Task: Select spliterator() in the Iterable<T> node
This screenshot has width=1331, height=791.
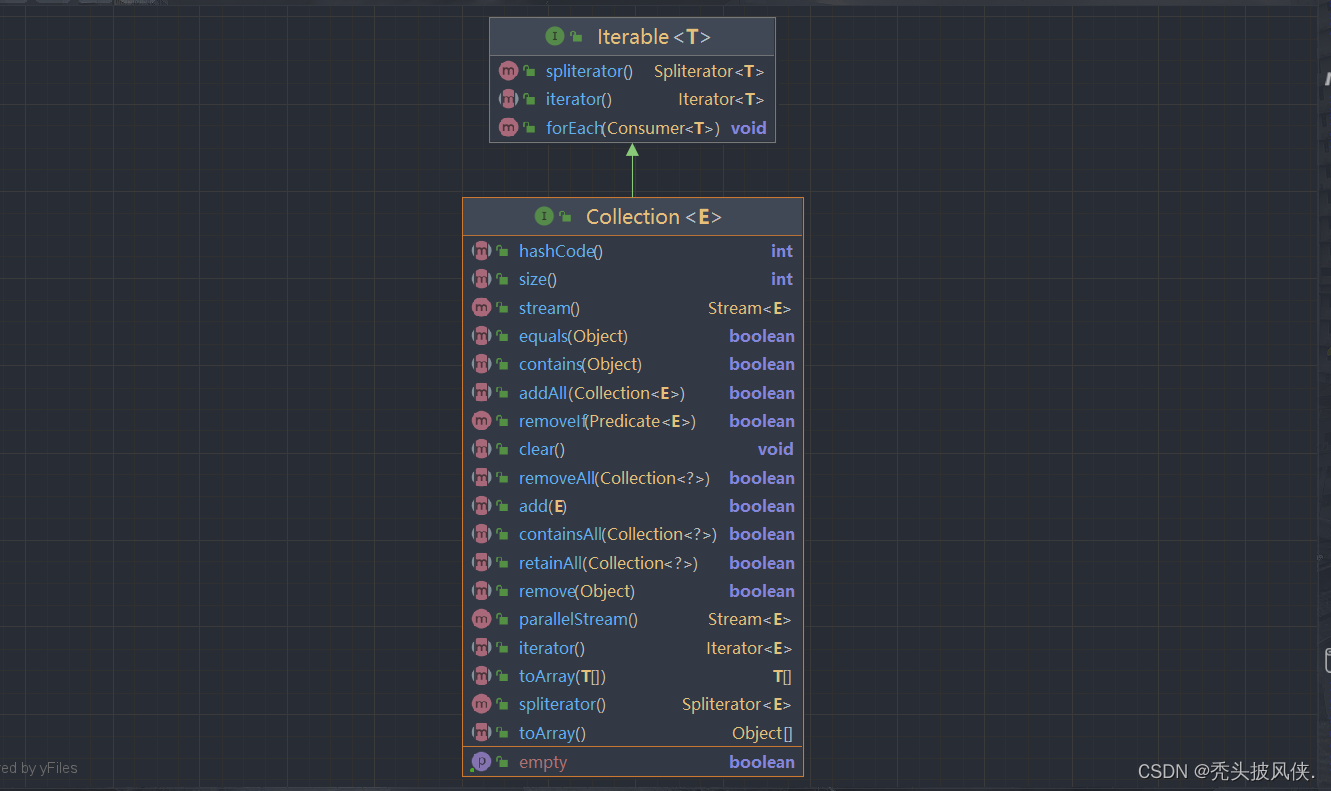Action: (589, 71)
